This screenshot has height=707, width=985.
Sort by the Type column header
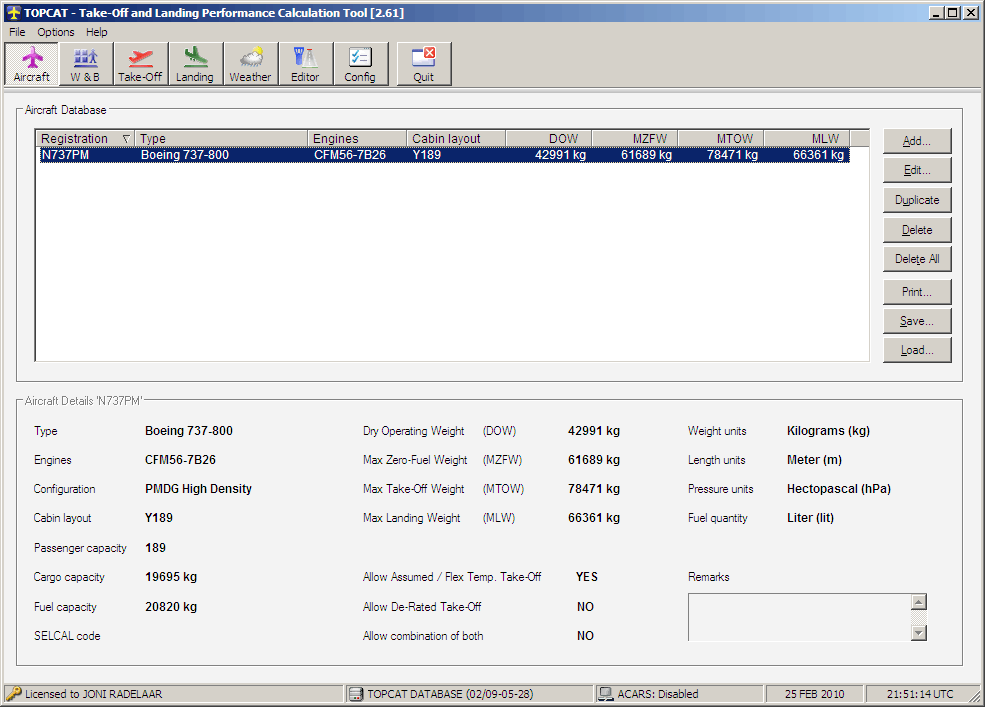click(x=221, y=138)
